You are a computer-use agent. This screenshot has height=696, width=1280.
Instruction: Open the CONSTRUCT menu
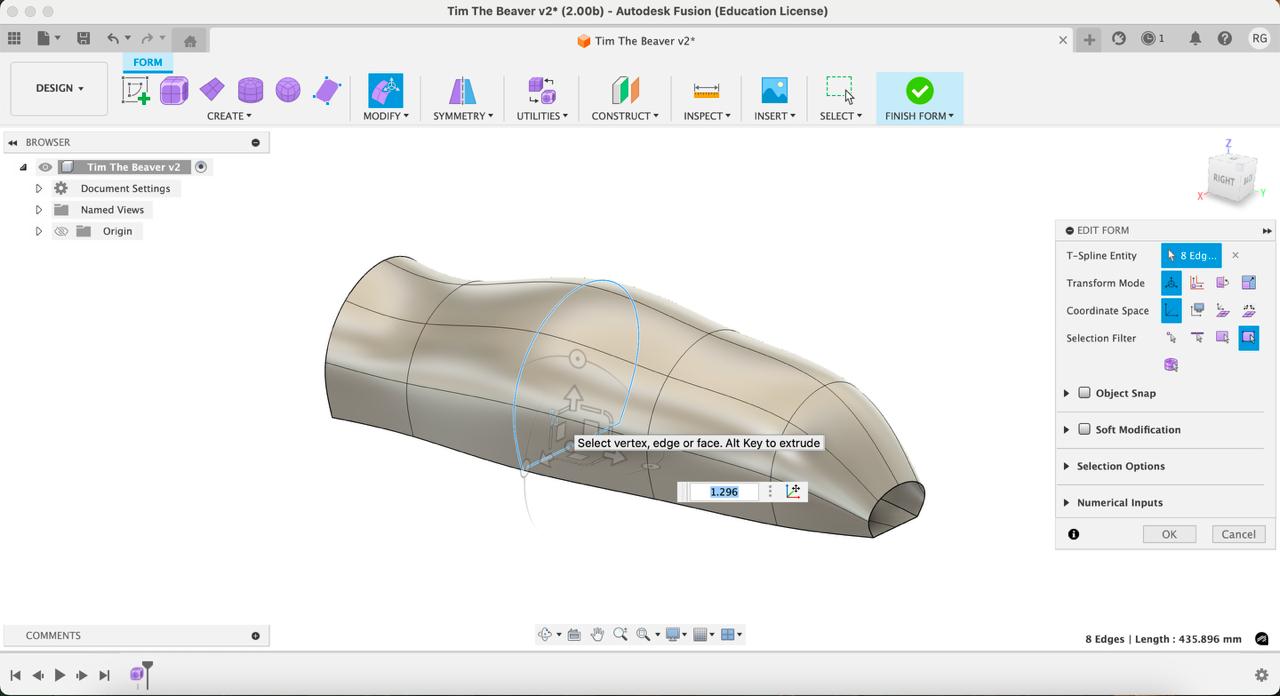coord(624,116)
